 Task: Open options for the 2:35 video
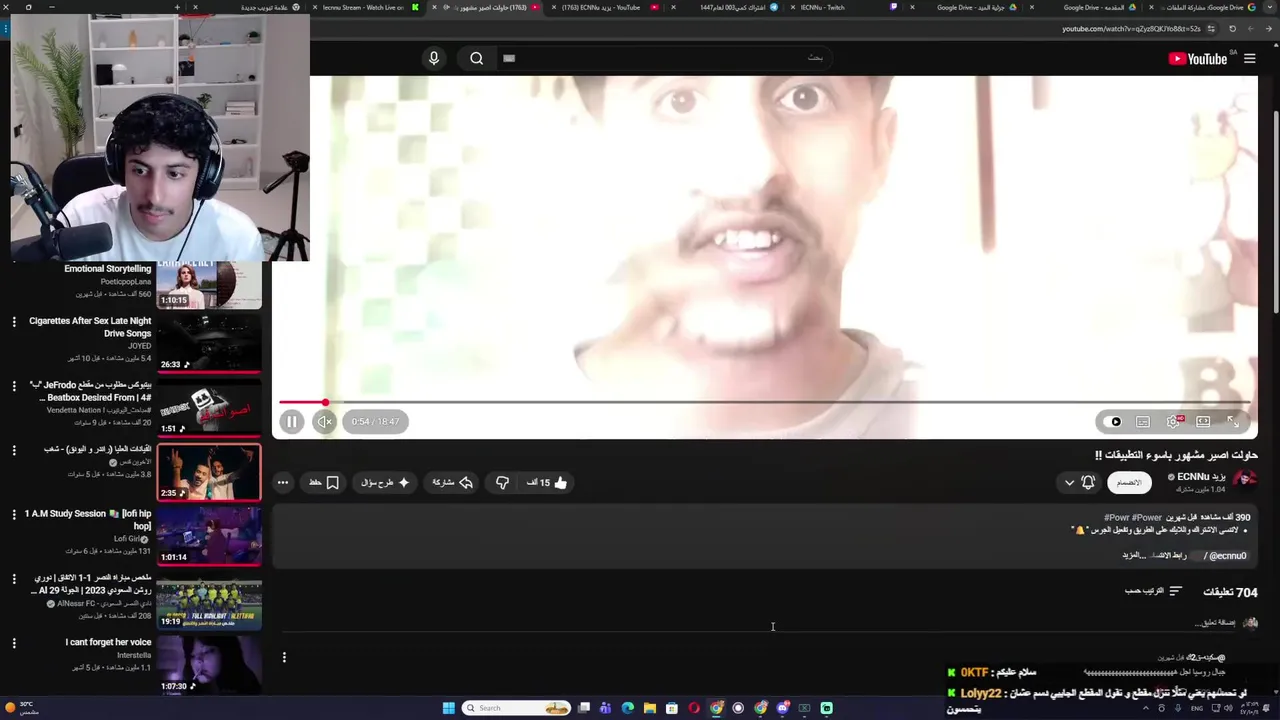(x=14, y=450)
